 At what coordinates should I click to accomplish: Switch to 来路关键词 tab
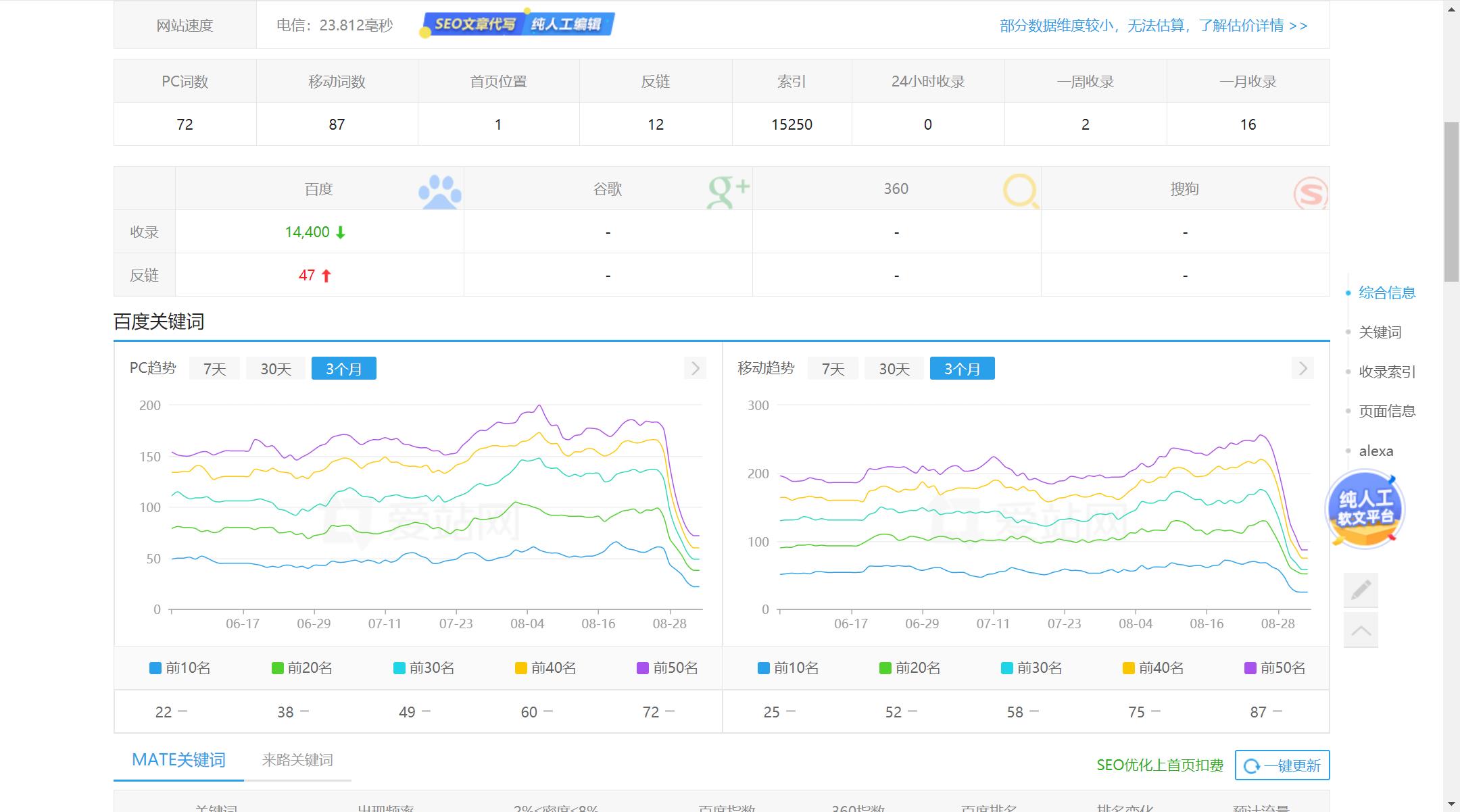tap(297, 760)
